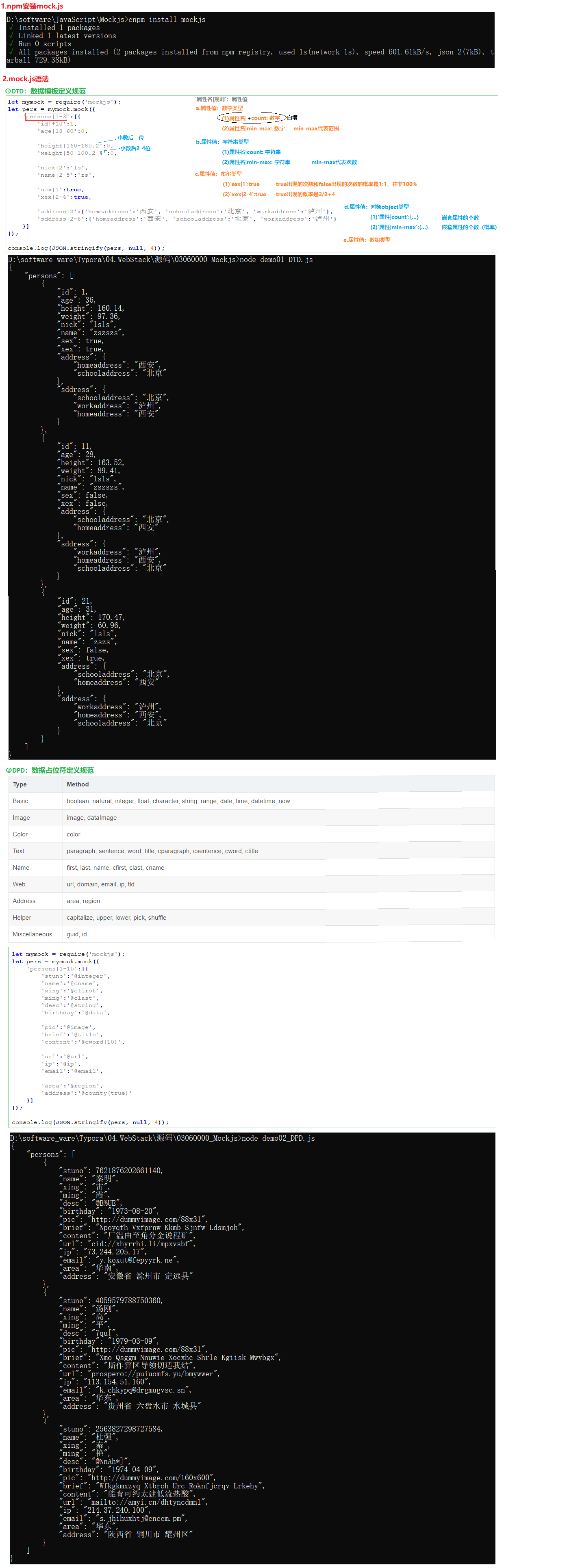Click the red-boxed 'persons|1-3' code key
The image size is (569, 1568).
46,116
